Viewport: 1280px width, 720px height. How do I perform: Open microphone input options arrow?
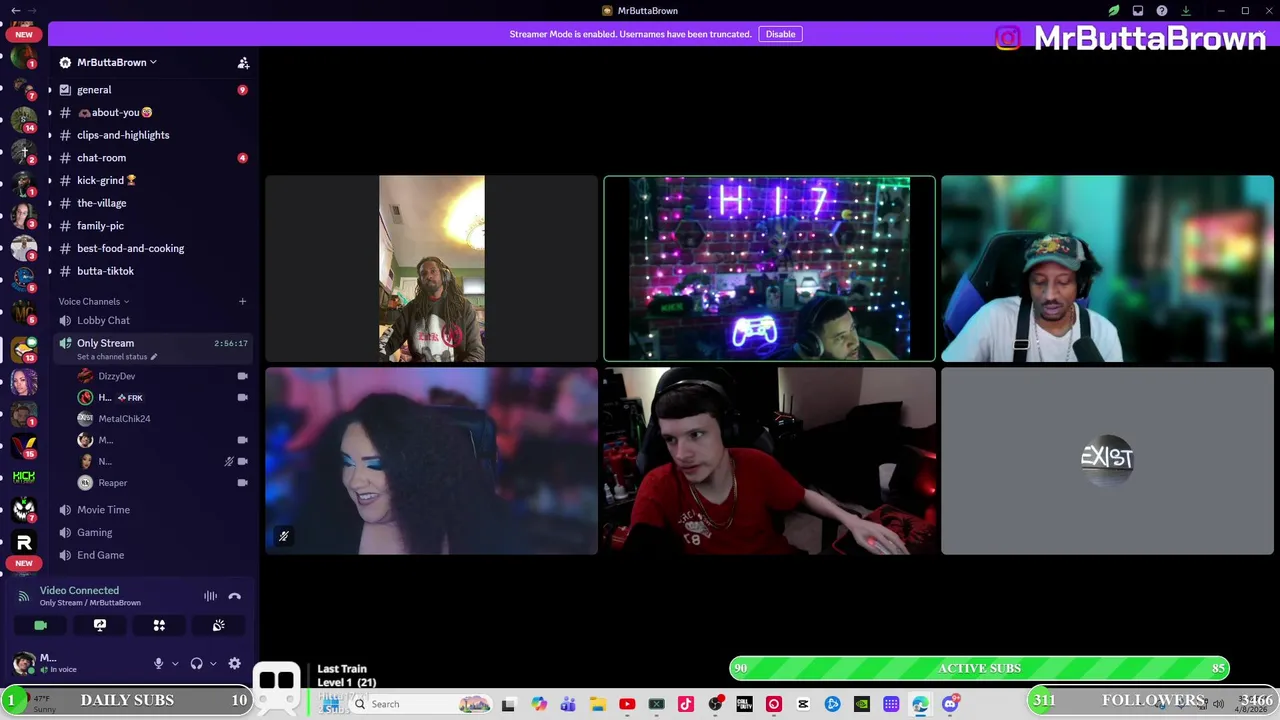coord(175,663)
